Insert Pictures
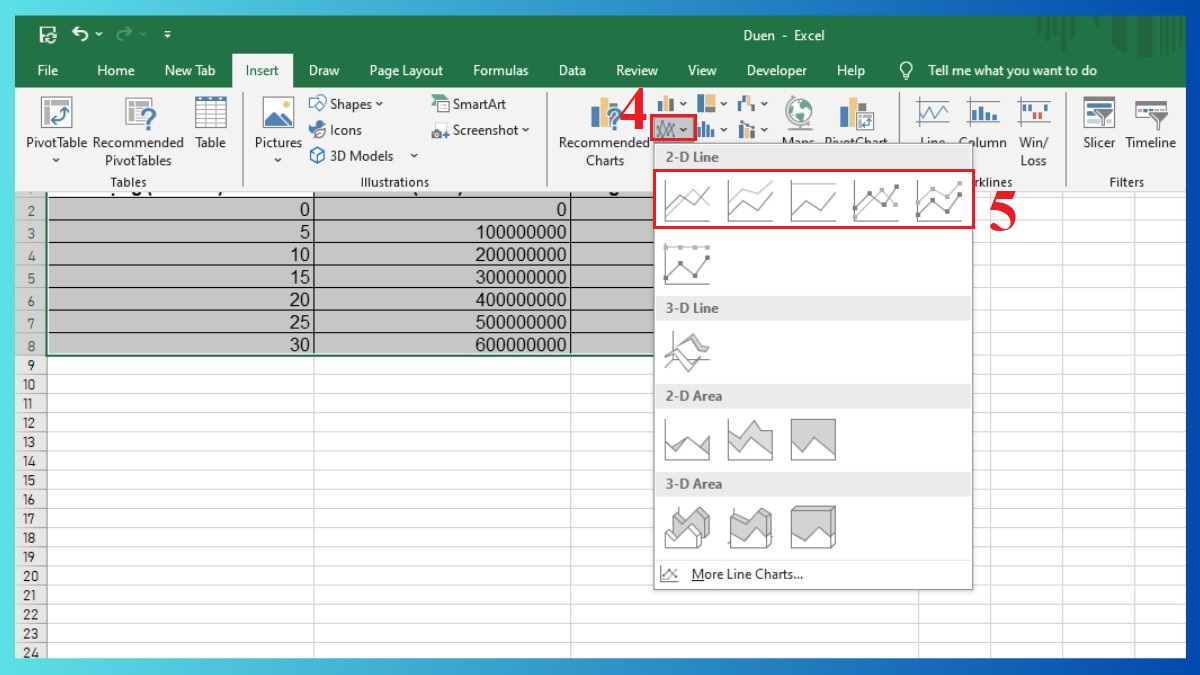1200x675 pixels. click(277, 125)
